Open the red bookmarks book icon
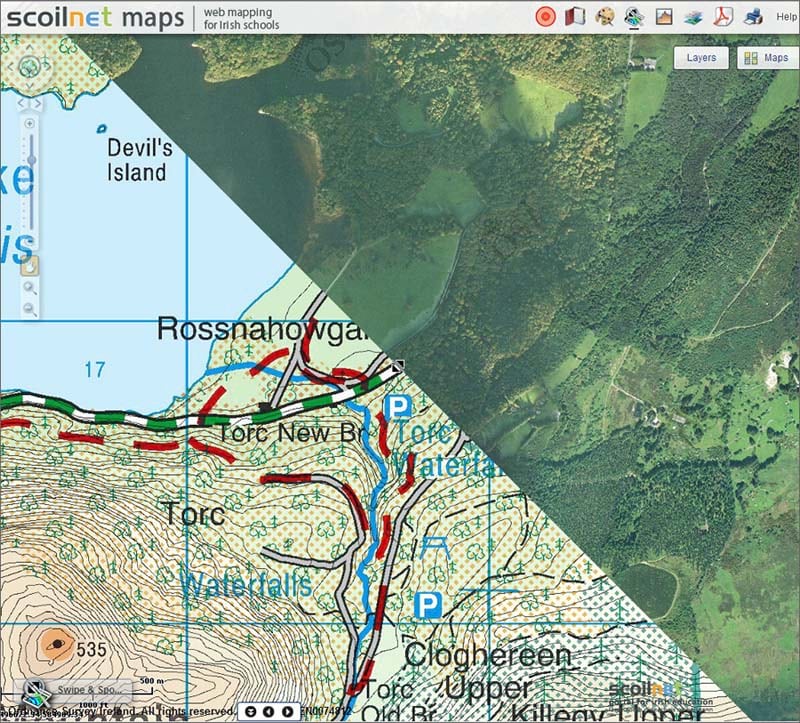Screen dimensions: 800x723 click(x=575, y=16)
